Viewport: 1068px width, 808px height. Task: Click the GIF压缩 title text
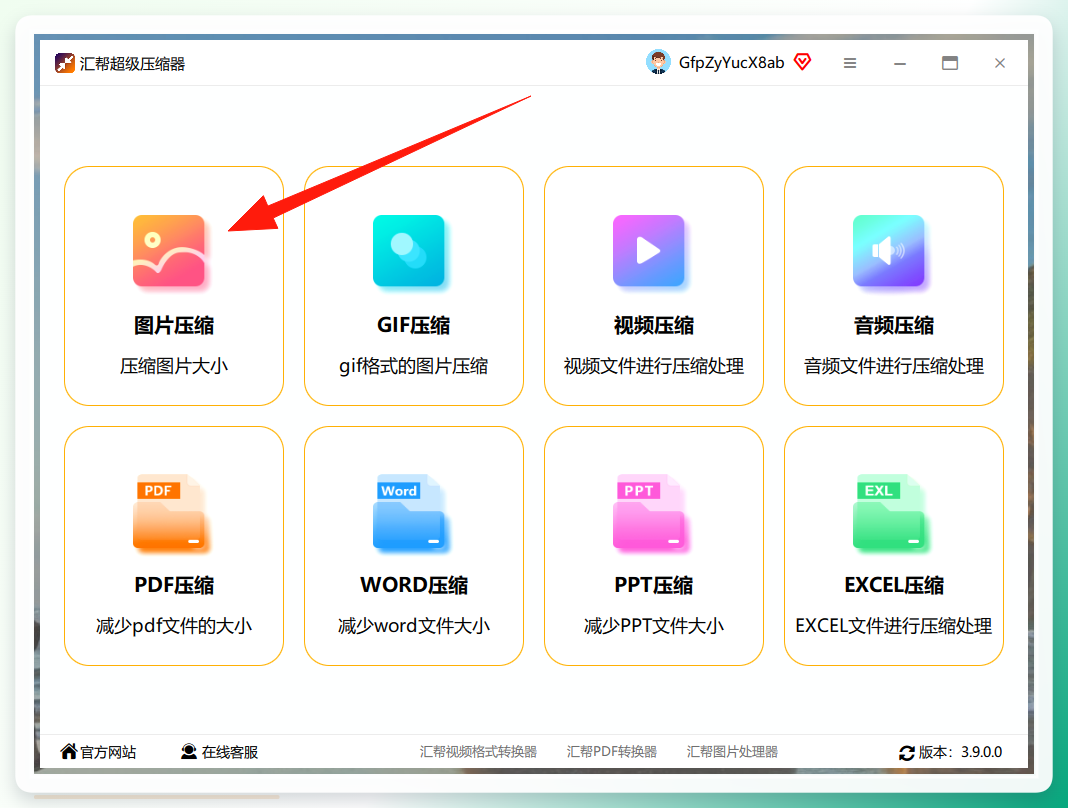[x=413, y=326]
